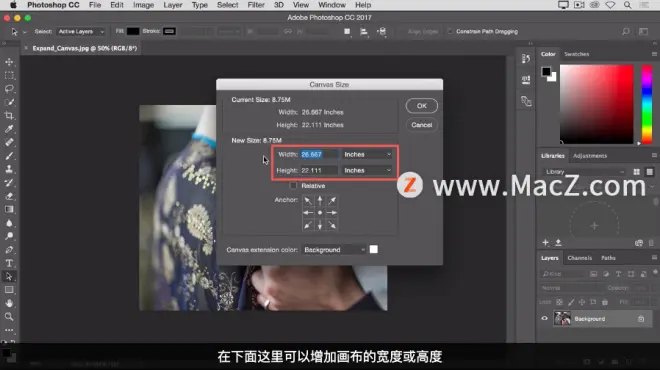660x370 pixels.
Task: Click Cancel in Canvas Size dialog
Action: tap(421, 125)
